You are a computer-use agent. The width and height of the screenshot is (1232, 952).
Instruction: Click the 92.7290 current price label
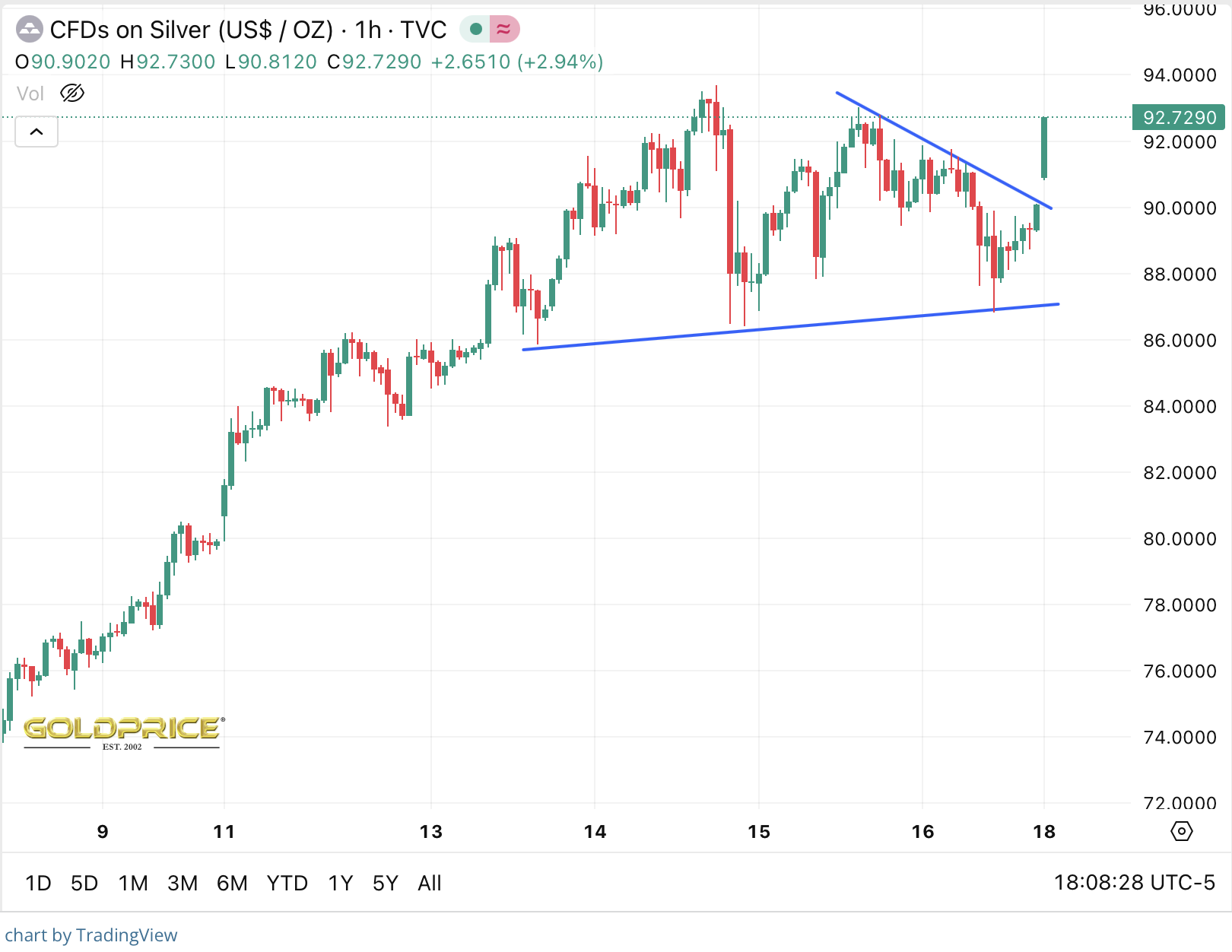coord(1179,118)
